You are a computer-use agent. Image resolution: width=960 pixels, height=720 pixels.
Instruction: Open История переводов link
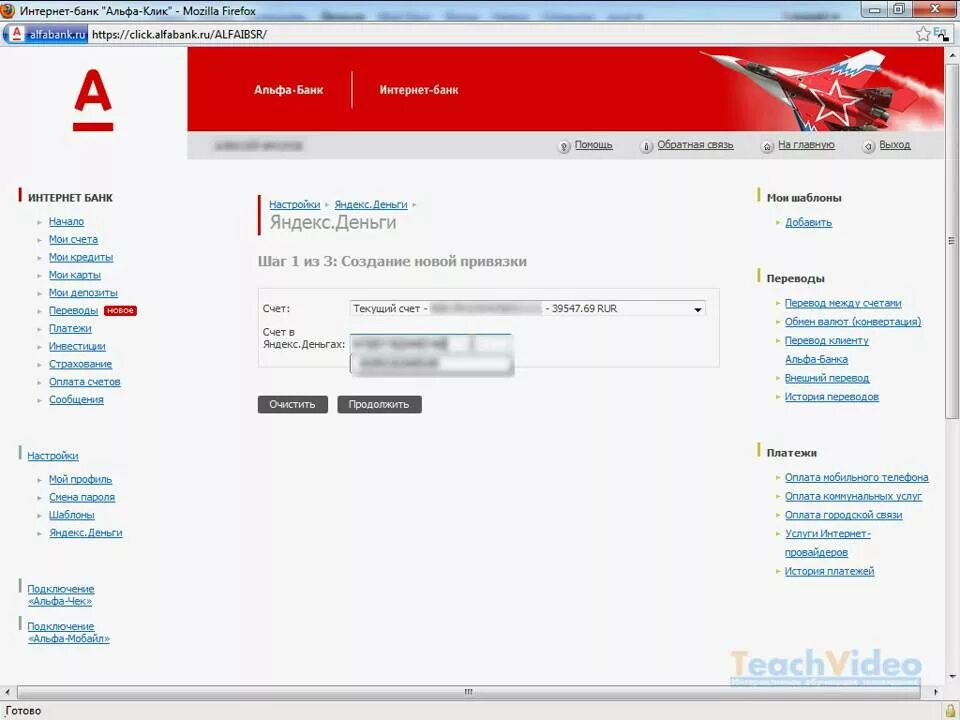point(831,397)
